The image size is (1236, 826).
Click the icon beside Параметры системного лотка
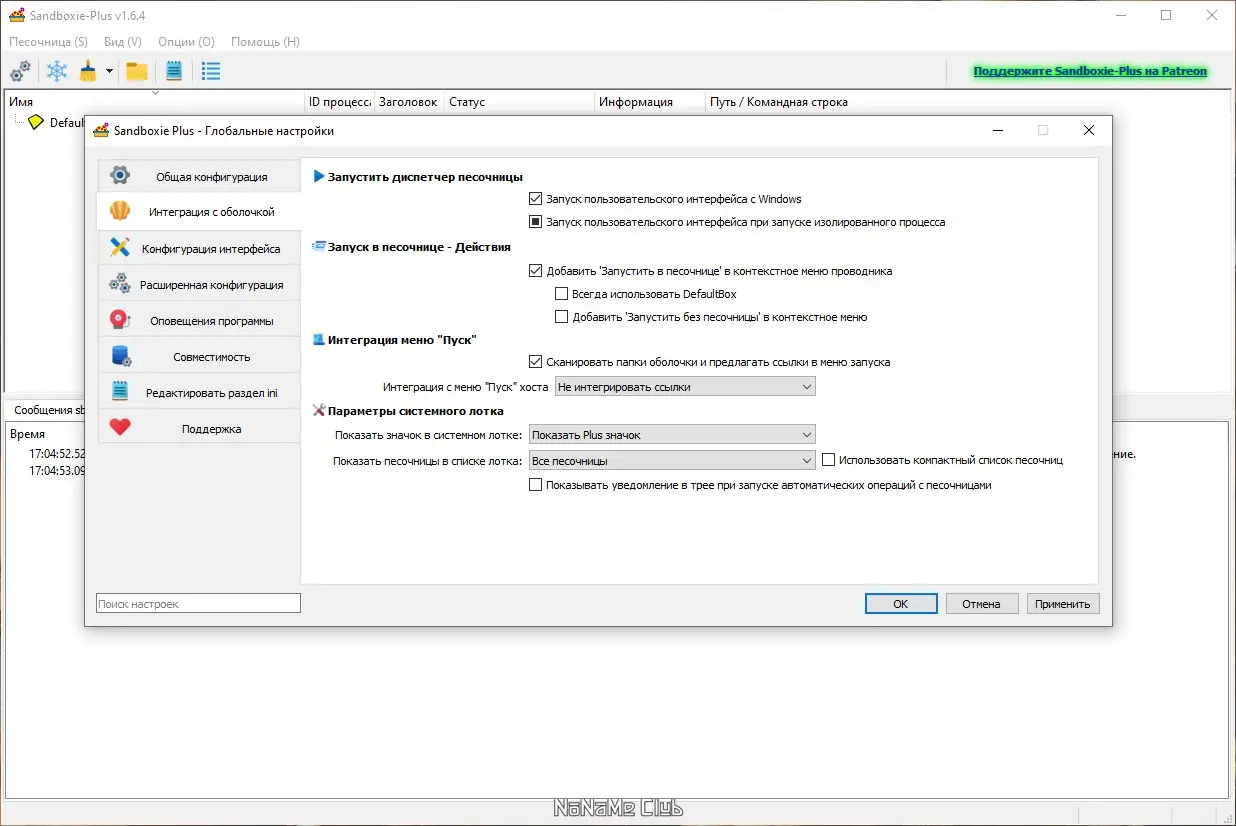click(x=319, y=410)
